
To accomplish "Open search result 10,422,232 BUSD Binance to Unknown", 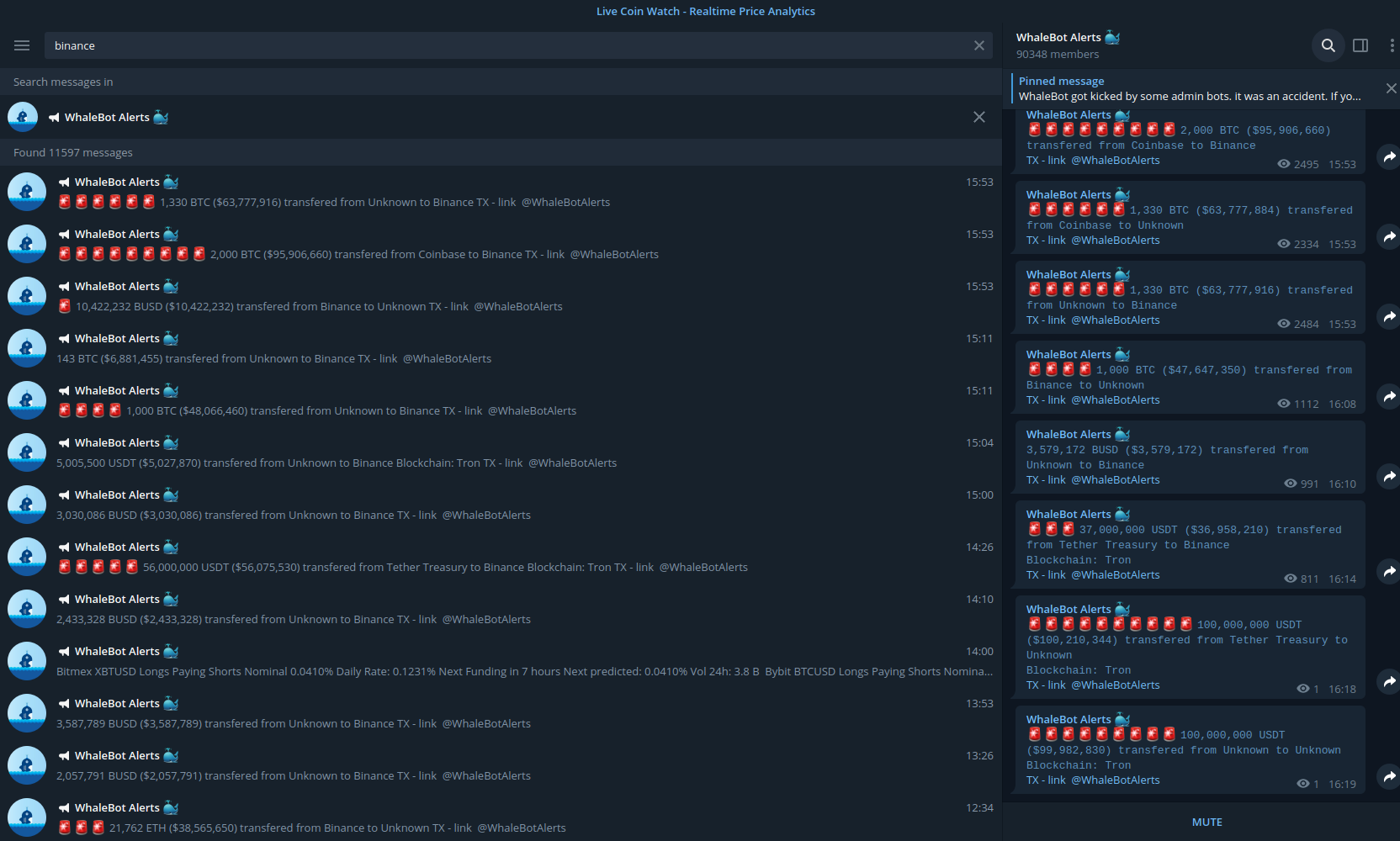I will click(501, 296).
